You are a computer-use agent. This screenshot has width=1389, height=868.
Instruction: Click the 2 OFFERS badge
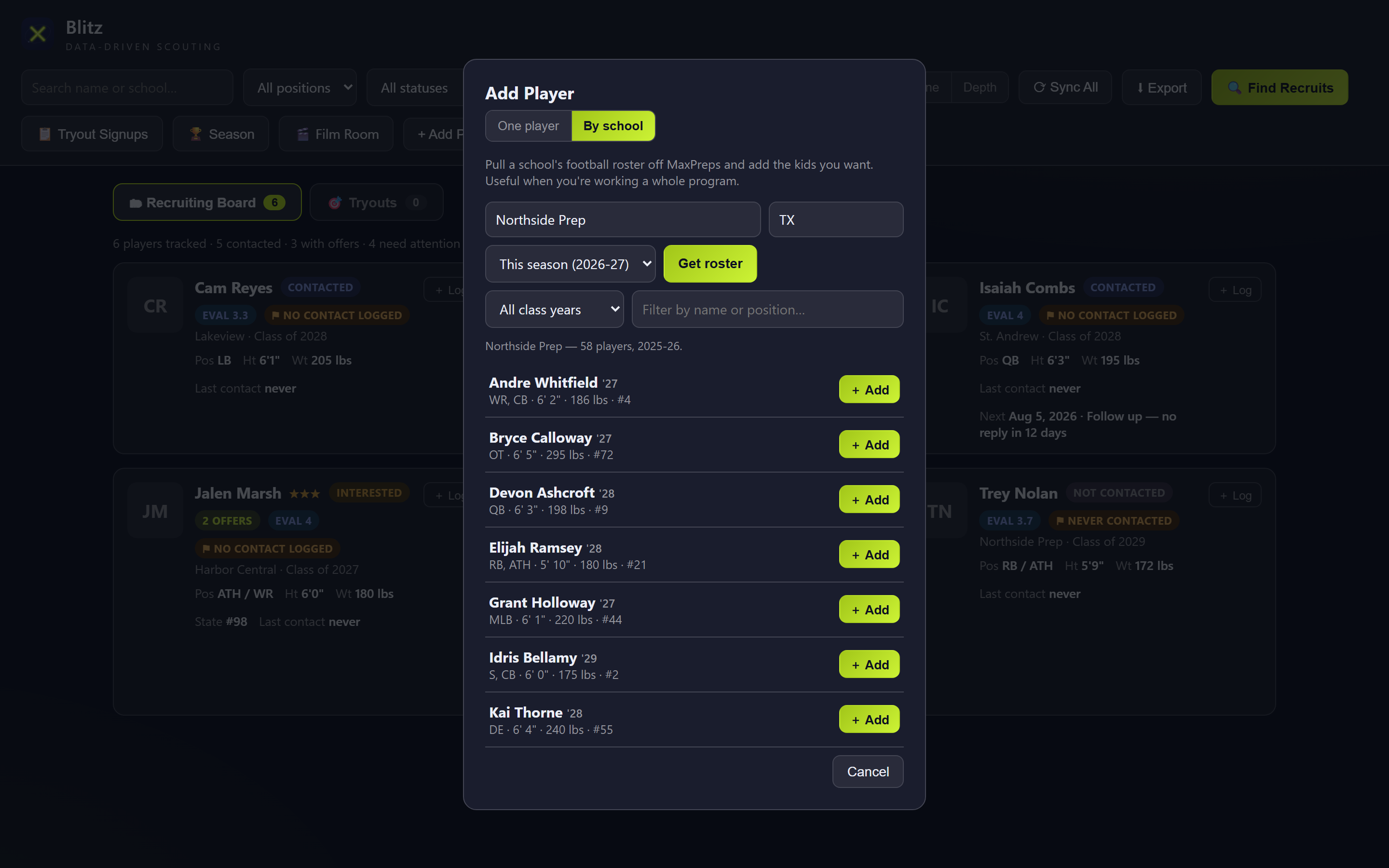coord(227,521)
